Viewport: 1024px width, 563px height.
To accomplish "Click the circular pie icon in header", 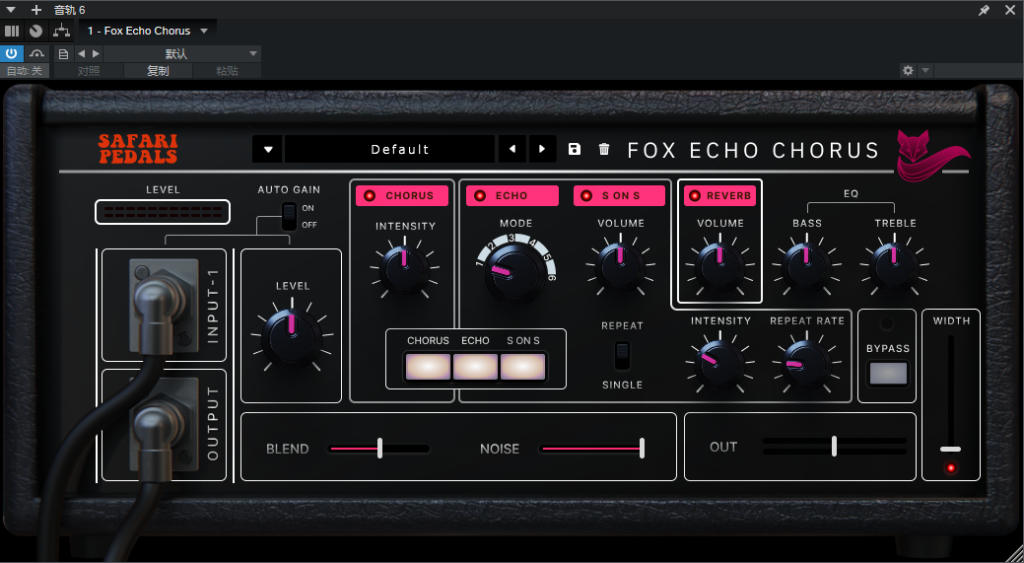I will [36, 31].
